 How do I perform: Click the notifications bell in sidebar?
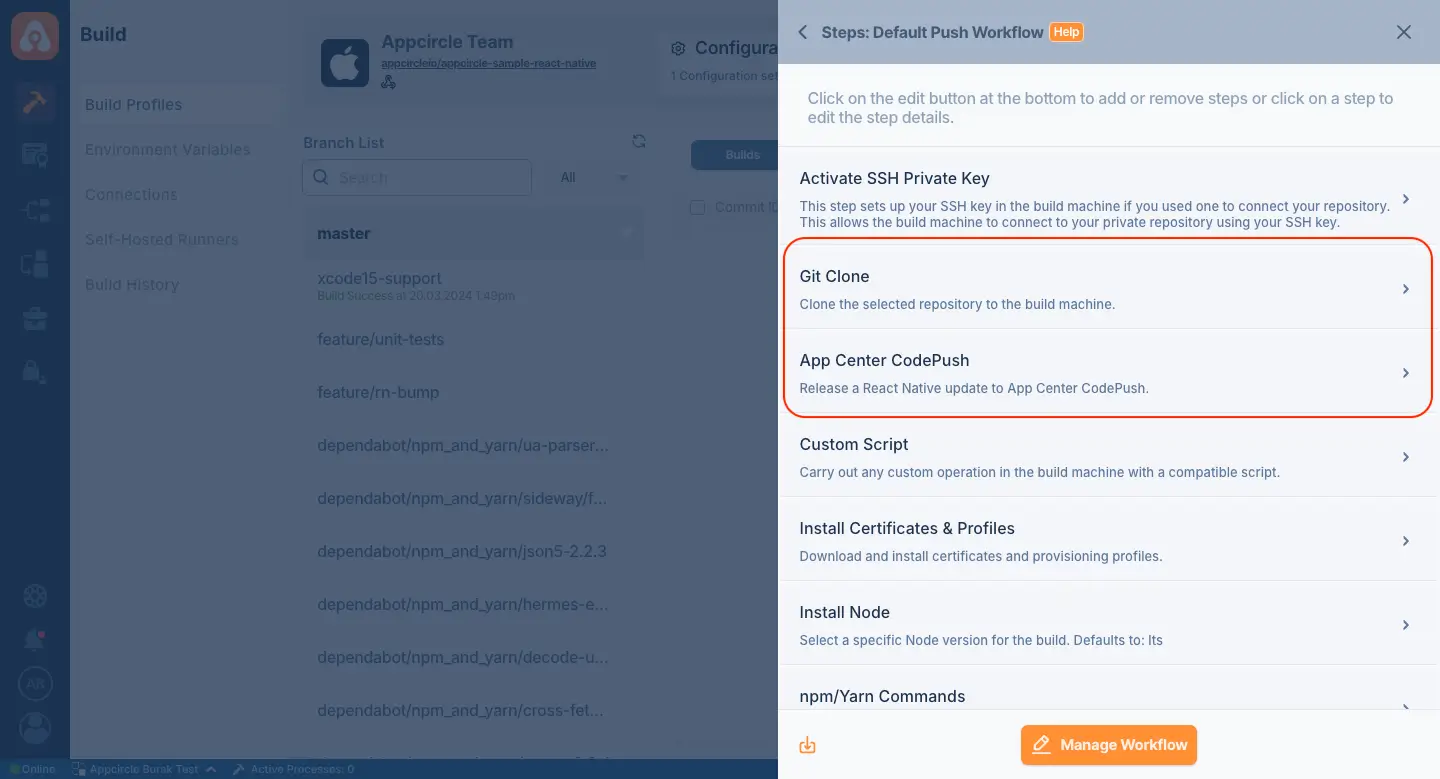pos(35,640)
